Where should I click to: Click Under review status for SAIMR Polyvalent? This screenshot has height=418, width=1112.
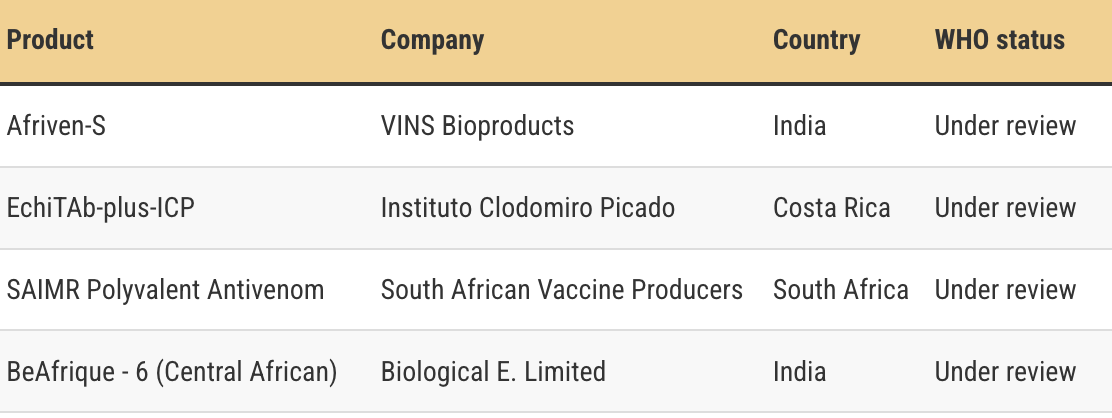click(1005, 290)
